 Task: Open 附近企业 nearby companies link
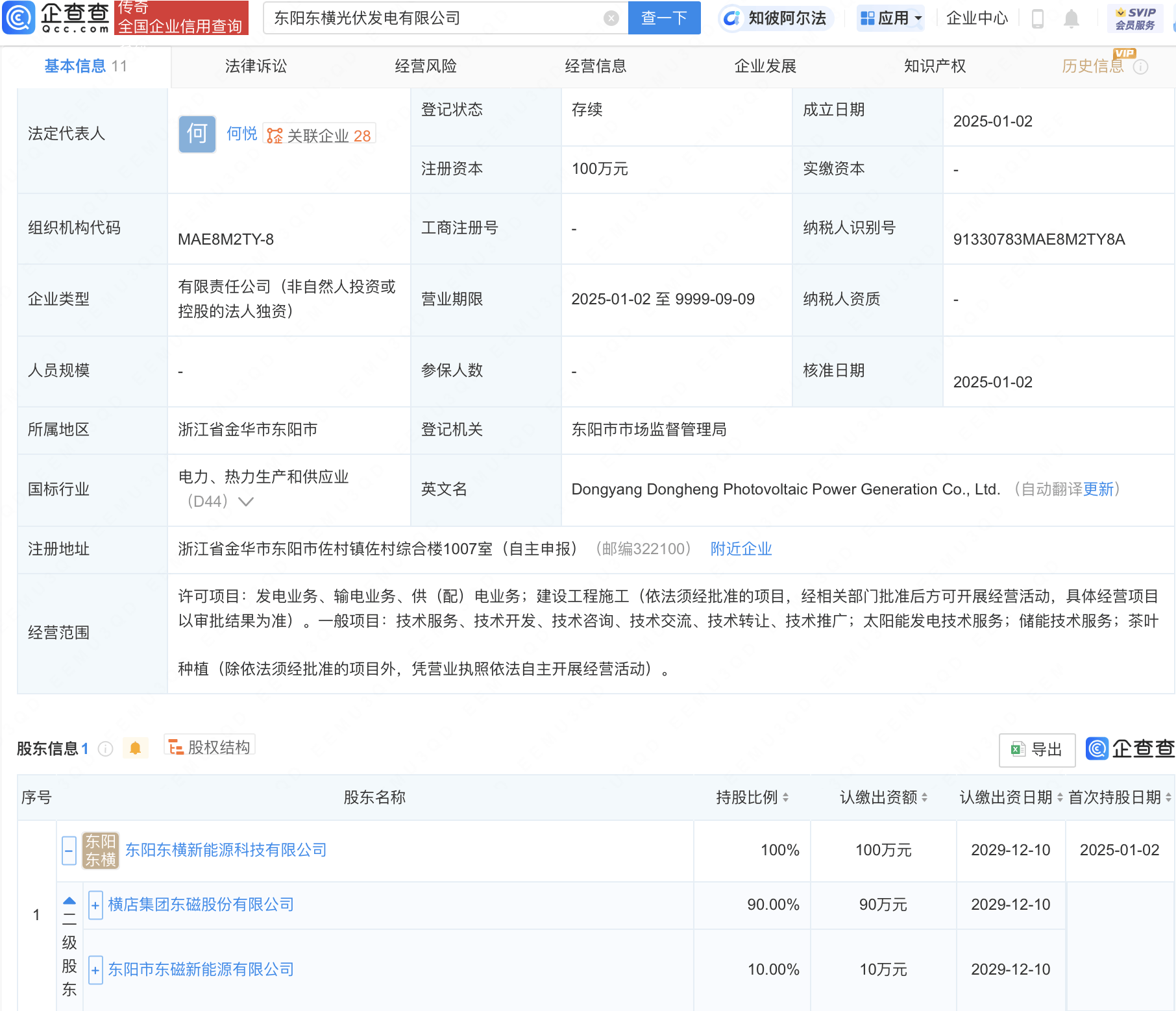[x=741, y=549]
